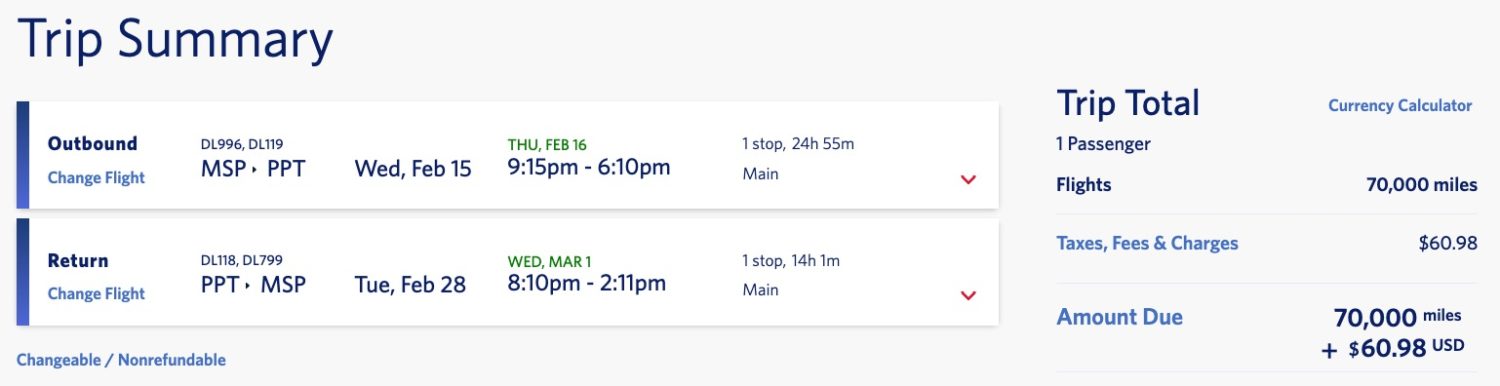Click the Trip Summary heading

coord(174,42)
